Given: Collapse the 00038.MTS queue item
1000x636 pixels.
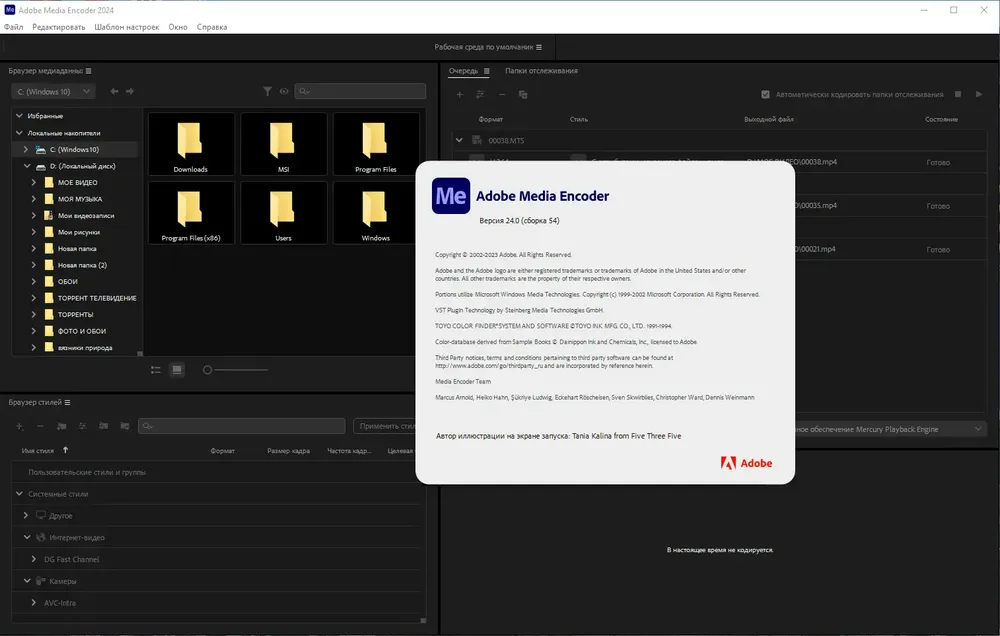Looking at the screenshot, I should [459, 140].
